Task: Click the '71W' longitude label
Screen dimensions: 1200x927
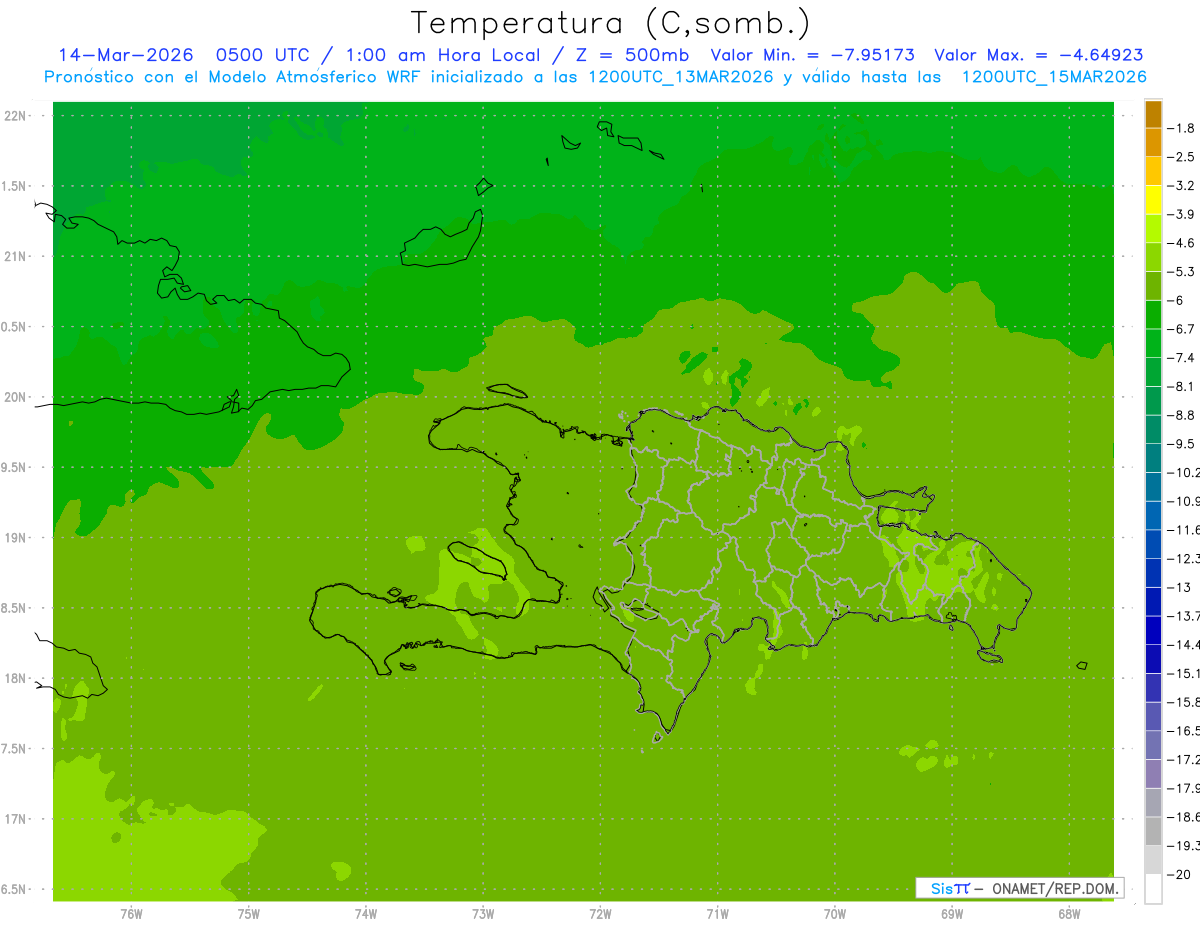Action: 717,914
